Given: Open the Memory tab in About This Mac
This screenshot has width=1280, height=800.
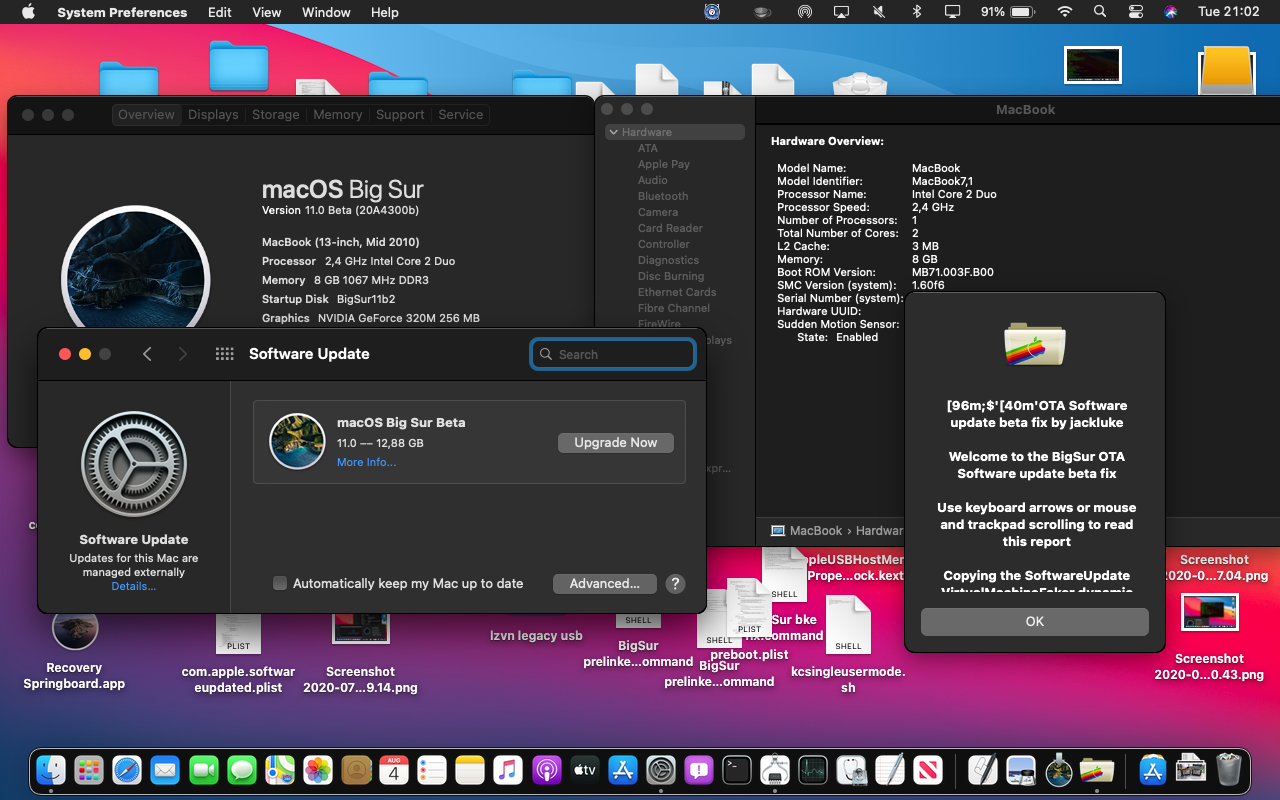Looking at the screenshot, I should pos(338,114).
